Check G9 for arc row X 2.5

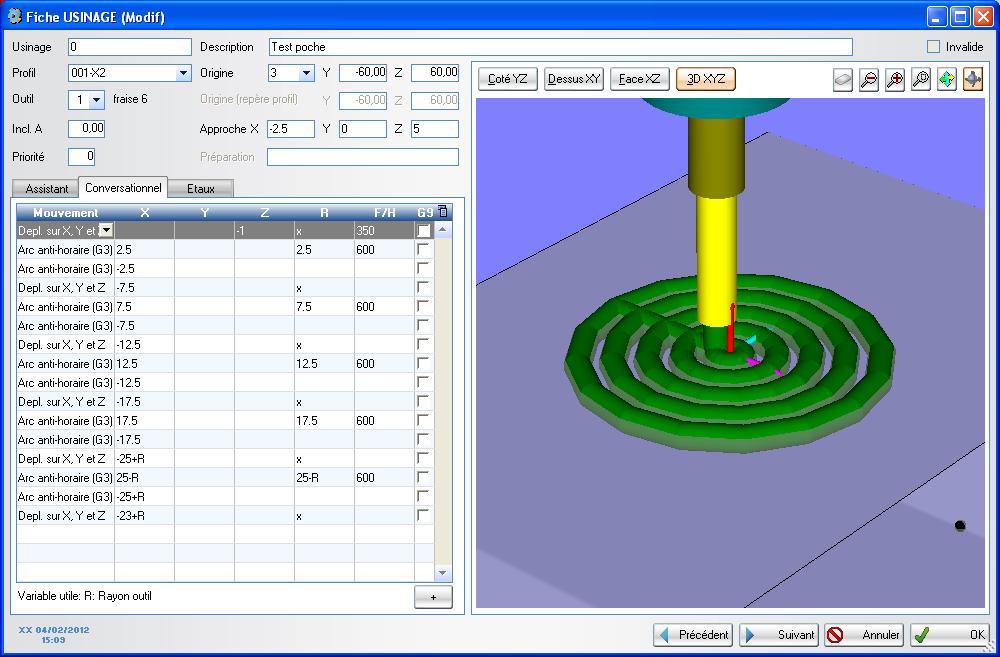(x=423, y=249)
